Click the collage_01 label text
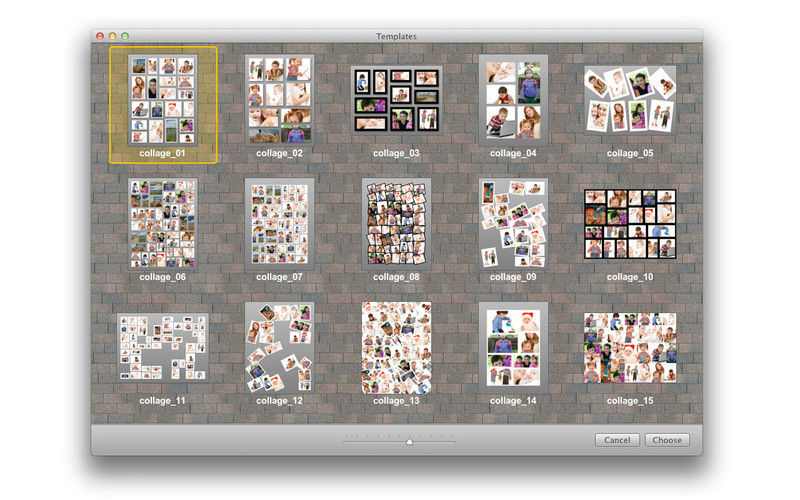800x500 pixels. click(162, 153)
